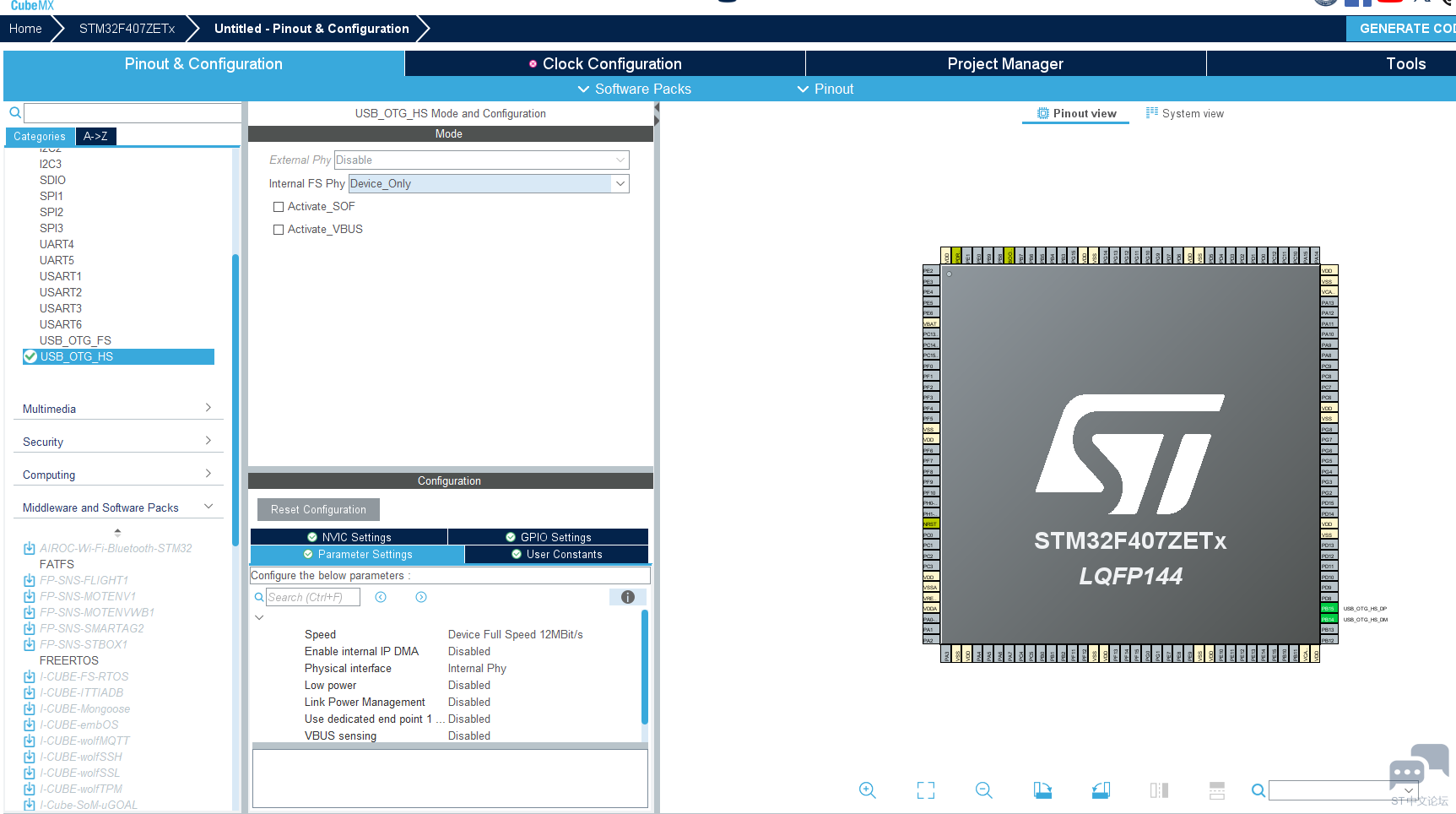Click download icon for I-CUBE-wolfSSH
Screen dimensions: 1456x814
coord(30,757)
